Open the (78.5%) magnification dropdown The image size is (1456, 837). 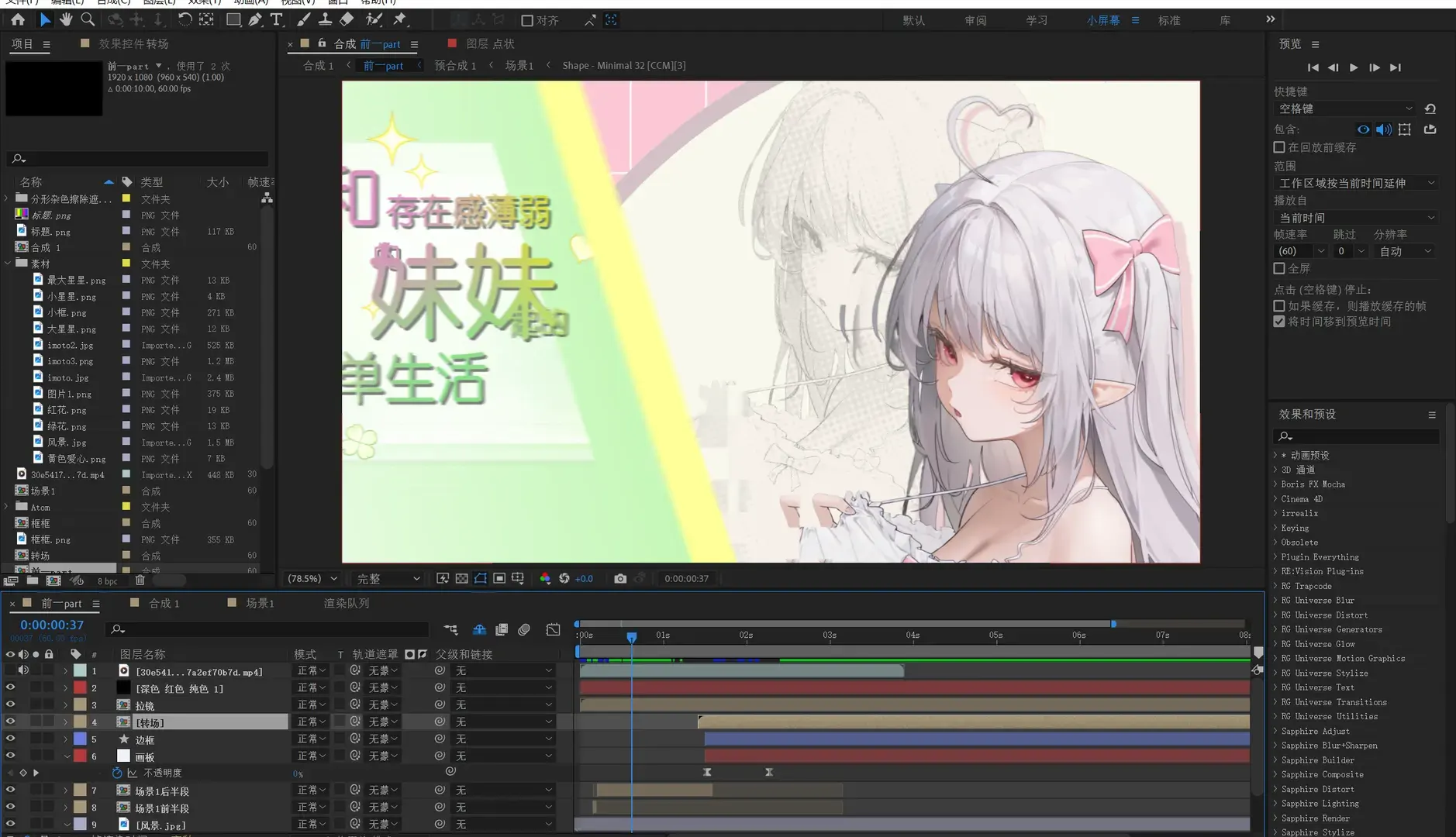[x=312, y=578]
